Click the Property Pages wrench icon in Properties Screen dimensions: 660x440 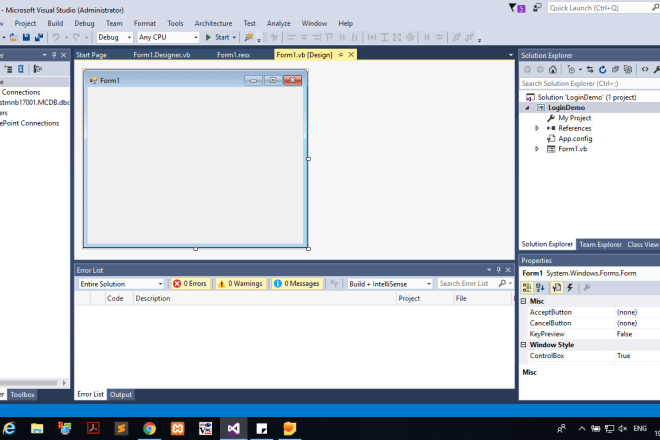[x=586, y=288]
